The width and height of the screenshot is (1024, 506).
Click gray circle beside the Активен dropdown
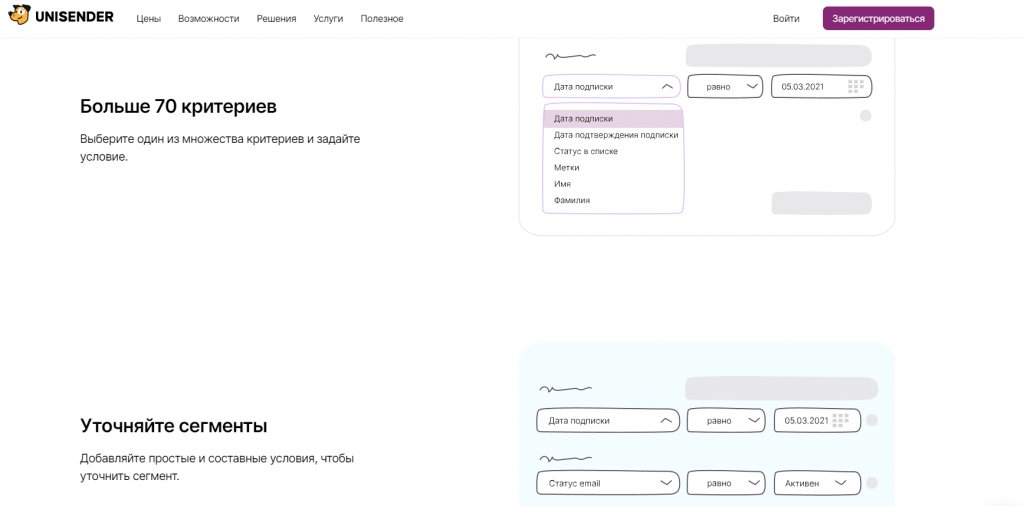(871, 483)
